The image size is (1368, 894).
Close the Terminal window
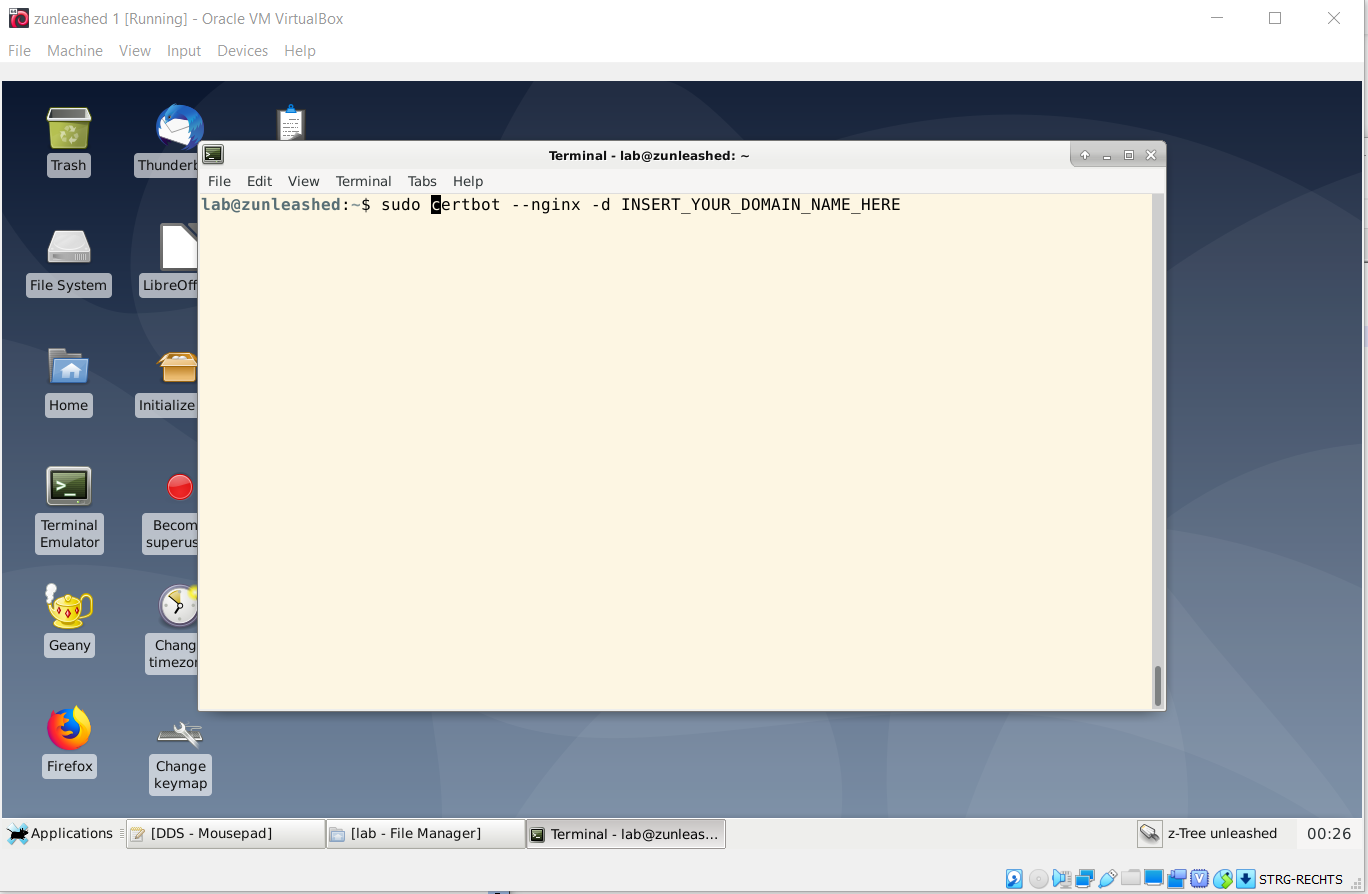(x=1151, y=155)
